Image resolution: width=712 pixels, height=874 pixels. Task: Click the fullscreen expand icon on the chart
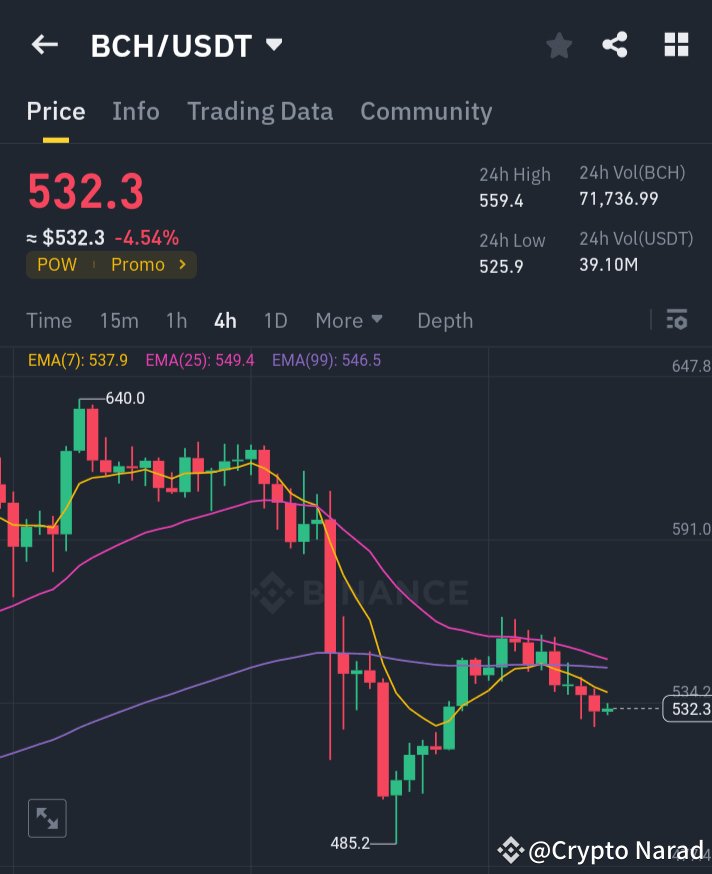pos(46,817)
